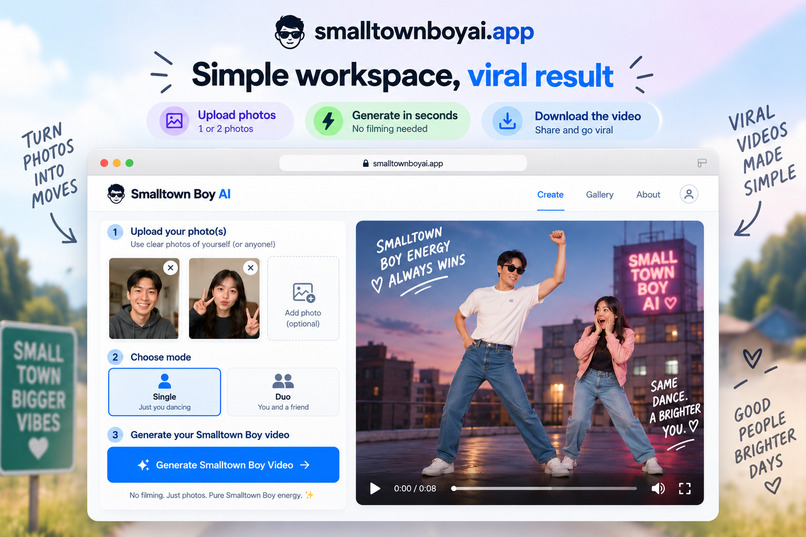This screenshot has width=806, height=537.
Task: Remove the man's uploaded photo
Action: 171,267
